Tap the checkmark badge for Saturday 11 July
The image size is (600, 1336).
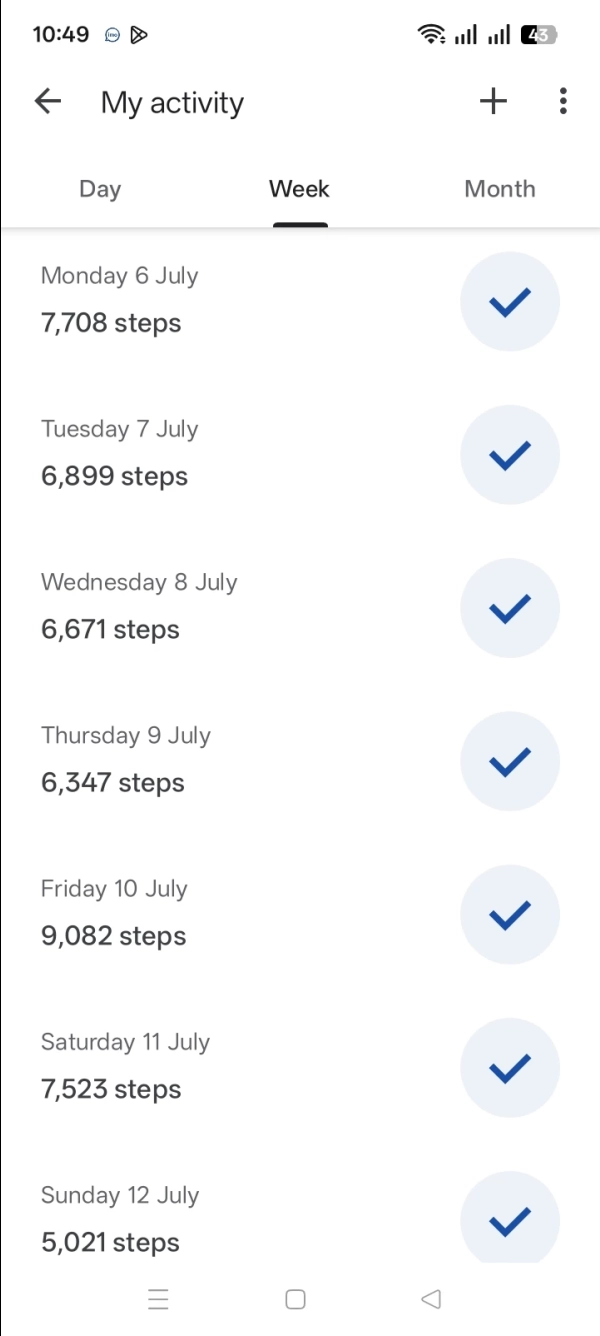click(510, 1068)
